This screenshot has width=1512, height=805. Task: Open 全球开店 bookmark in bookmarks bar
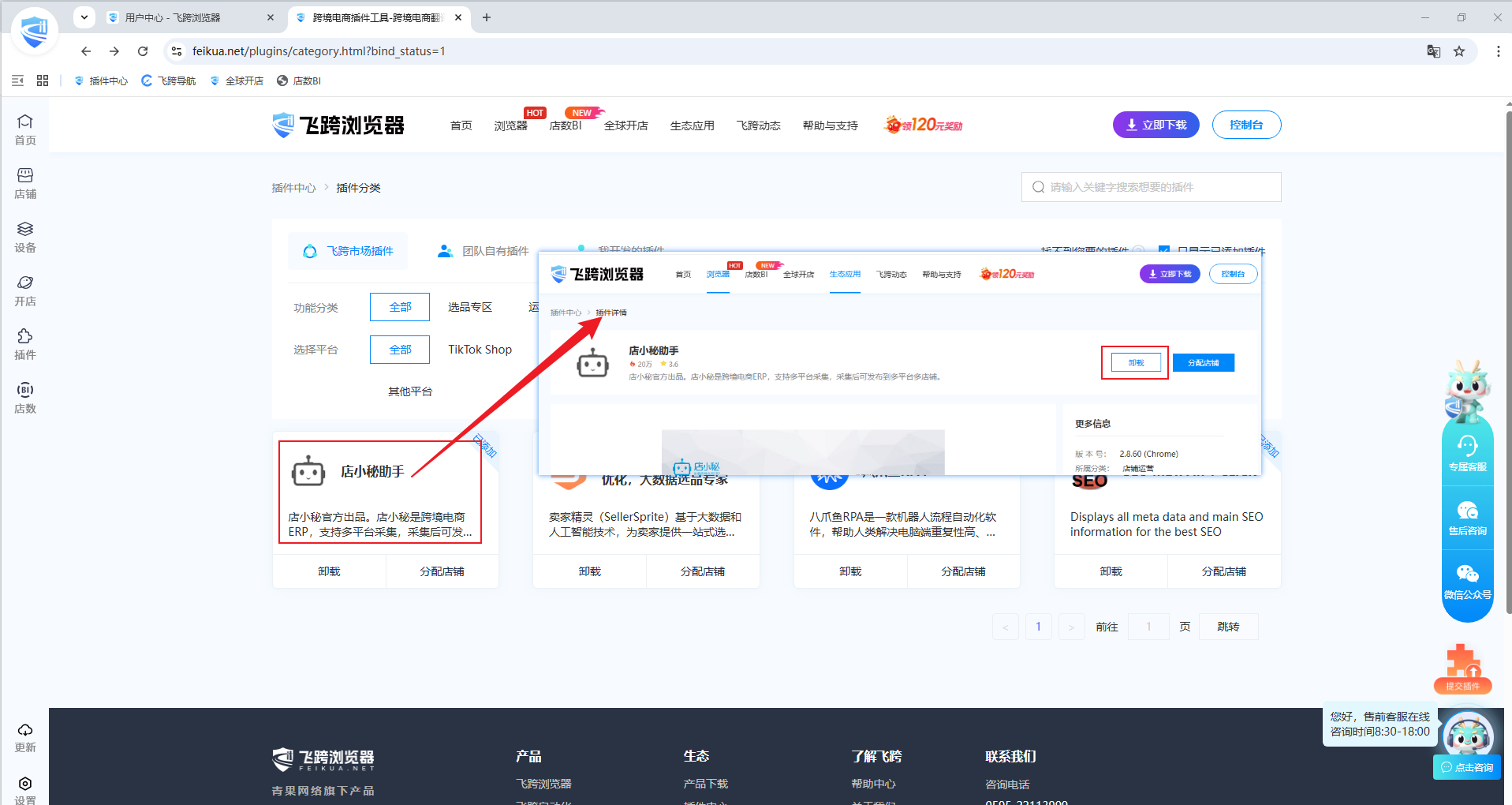(237, 80)
